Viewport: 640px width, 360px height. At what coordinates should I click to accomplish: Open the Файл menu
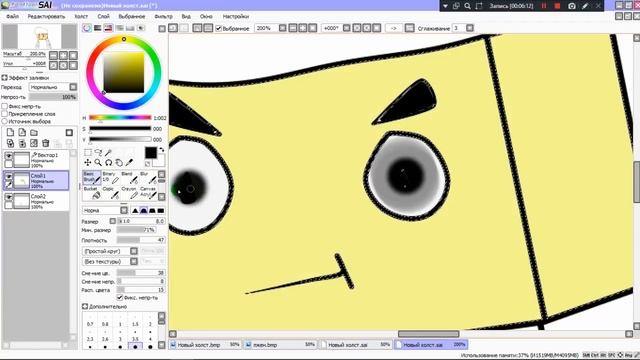coord(12,16)
